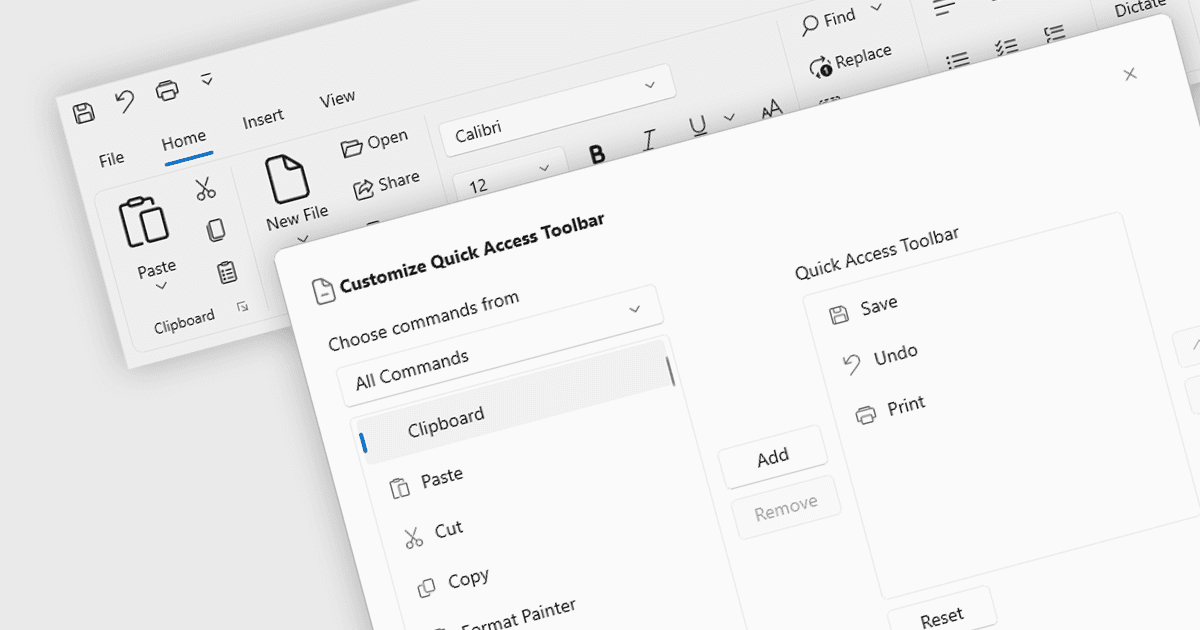Click the command list scrollbar thumb
The height and width of the screenshot is (630, 1200).
point(671,371)
